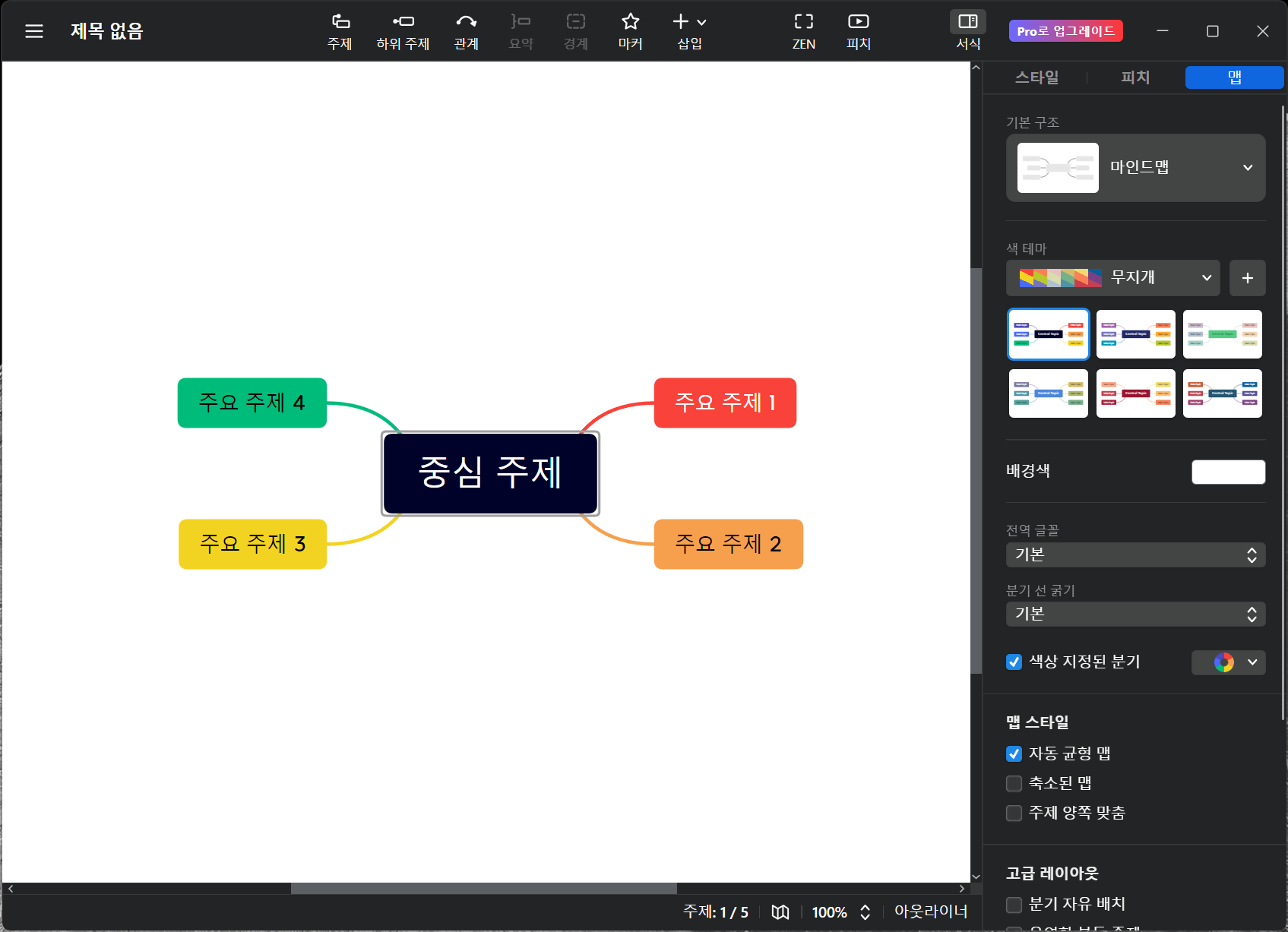This screenshot has width=1288, height=932.
Task: Click the map overview icon in status bar
Action: pyautogui.click(x=780, y=912)
